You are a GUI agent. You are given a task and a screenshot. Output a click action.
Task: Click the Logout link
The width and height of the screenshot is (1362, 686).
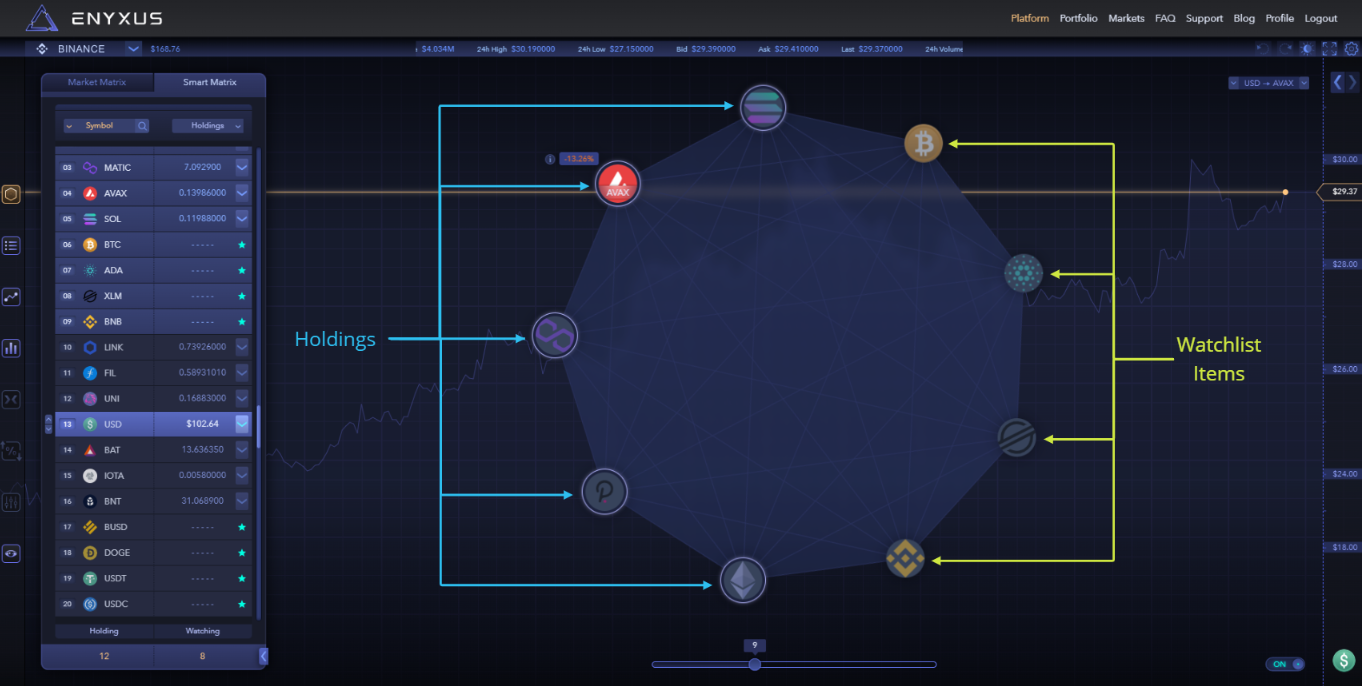click(1321, 18)
